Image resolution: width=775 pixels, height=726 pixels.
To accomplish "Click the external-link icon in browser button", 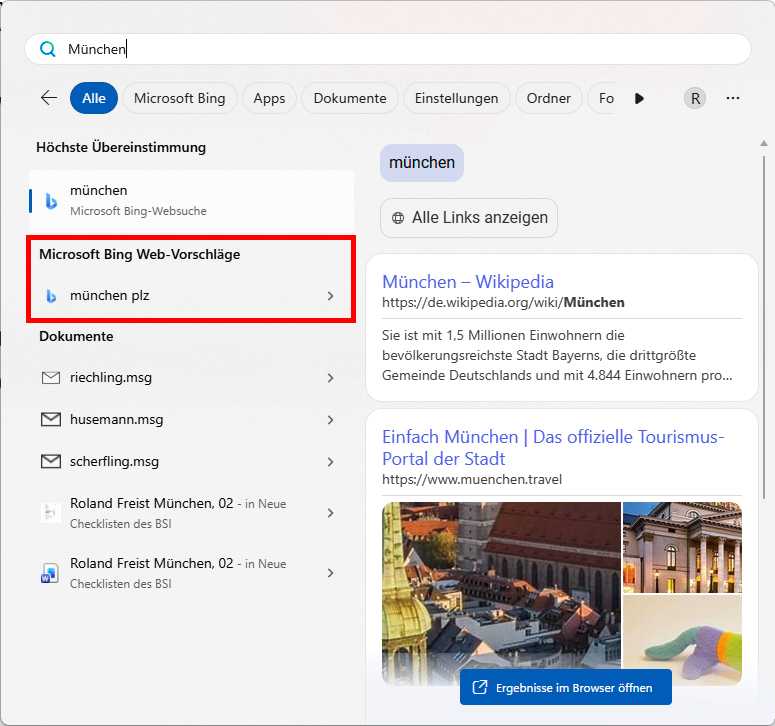I will [479, 687].
